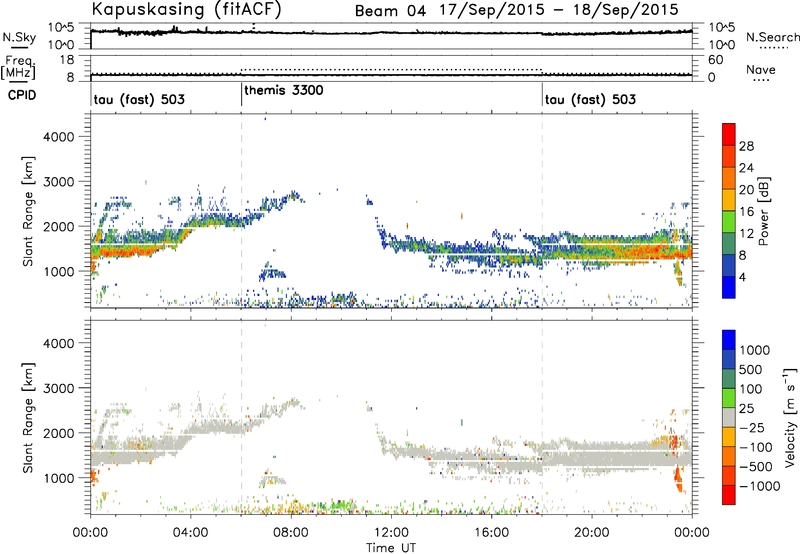
Task: Click the dashed CPID boundary line at 18:00 in power panel
Action: tap(542, 210)
